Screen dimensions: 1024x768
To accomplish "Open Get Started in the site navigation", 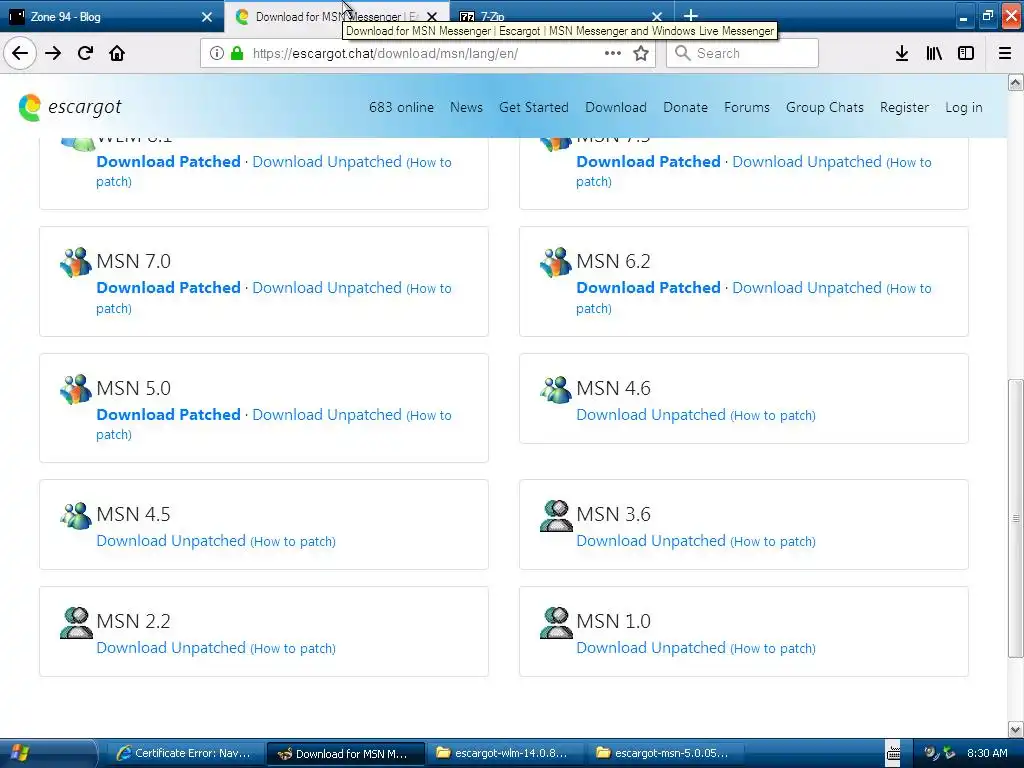I will (534, 107).
